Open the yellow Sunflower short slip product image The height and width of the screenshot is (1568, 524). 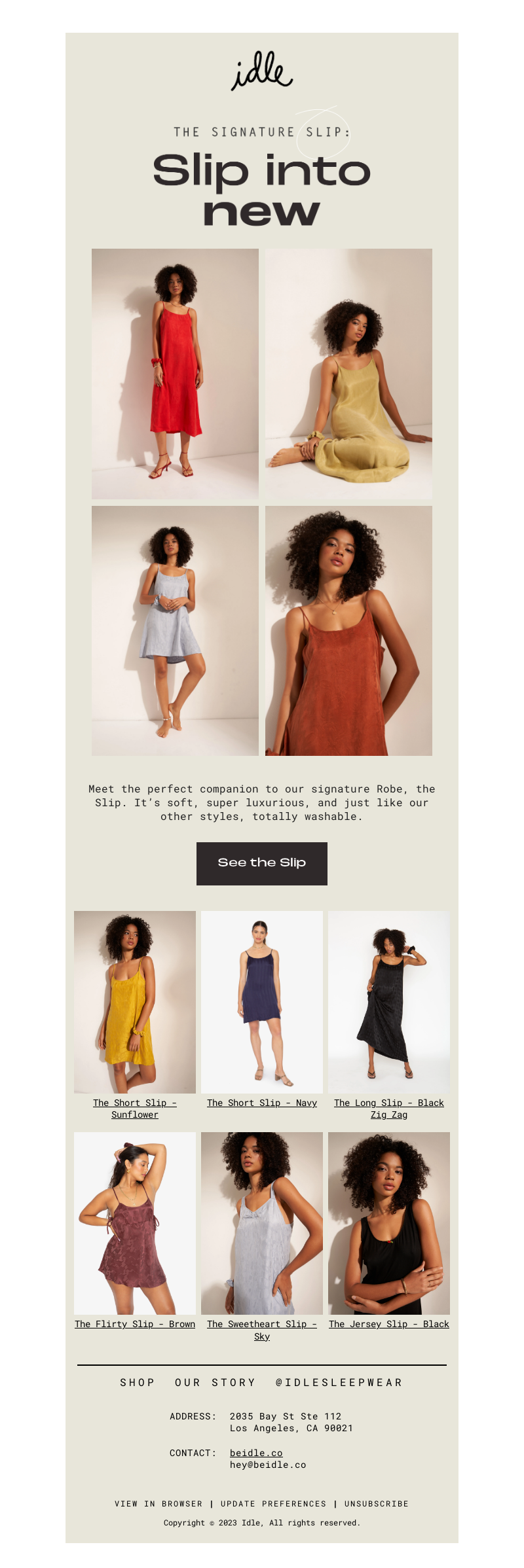[135, 1002]
